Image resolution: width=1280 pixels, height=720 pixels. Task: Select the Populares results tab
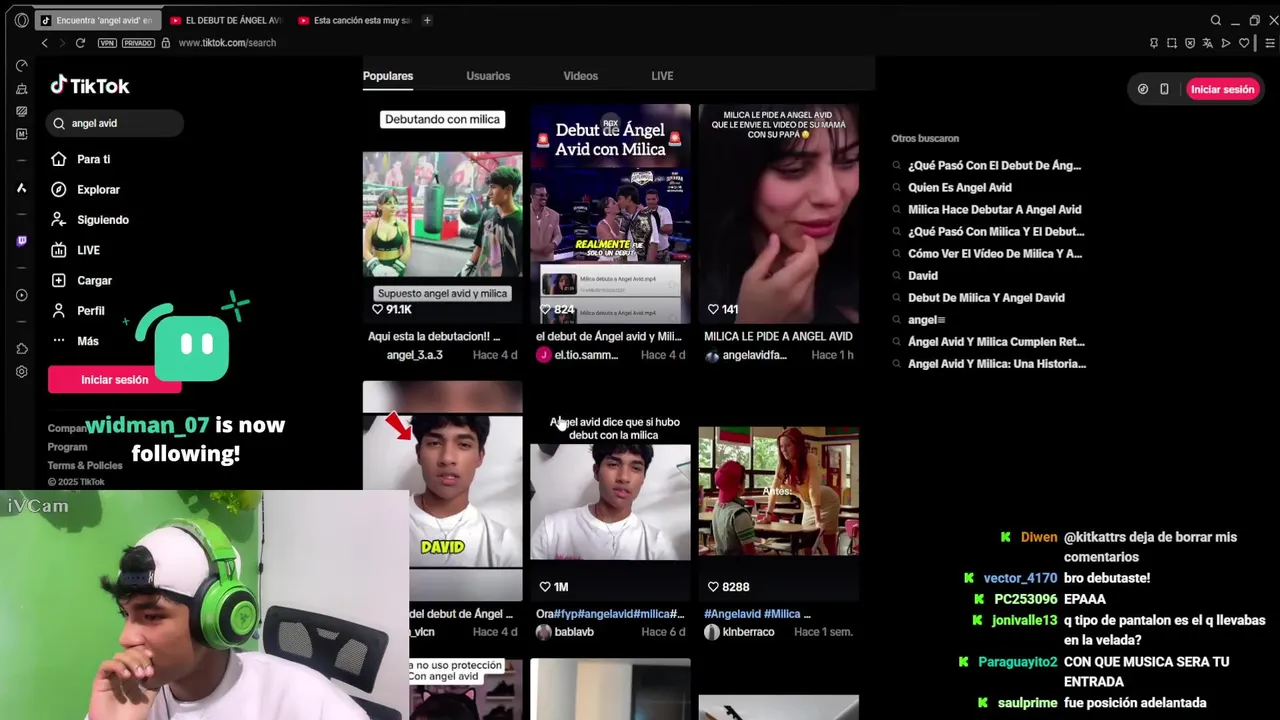tap(388, 76)
